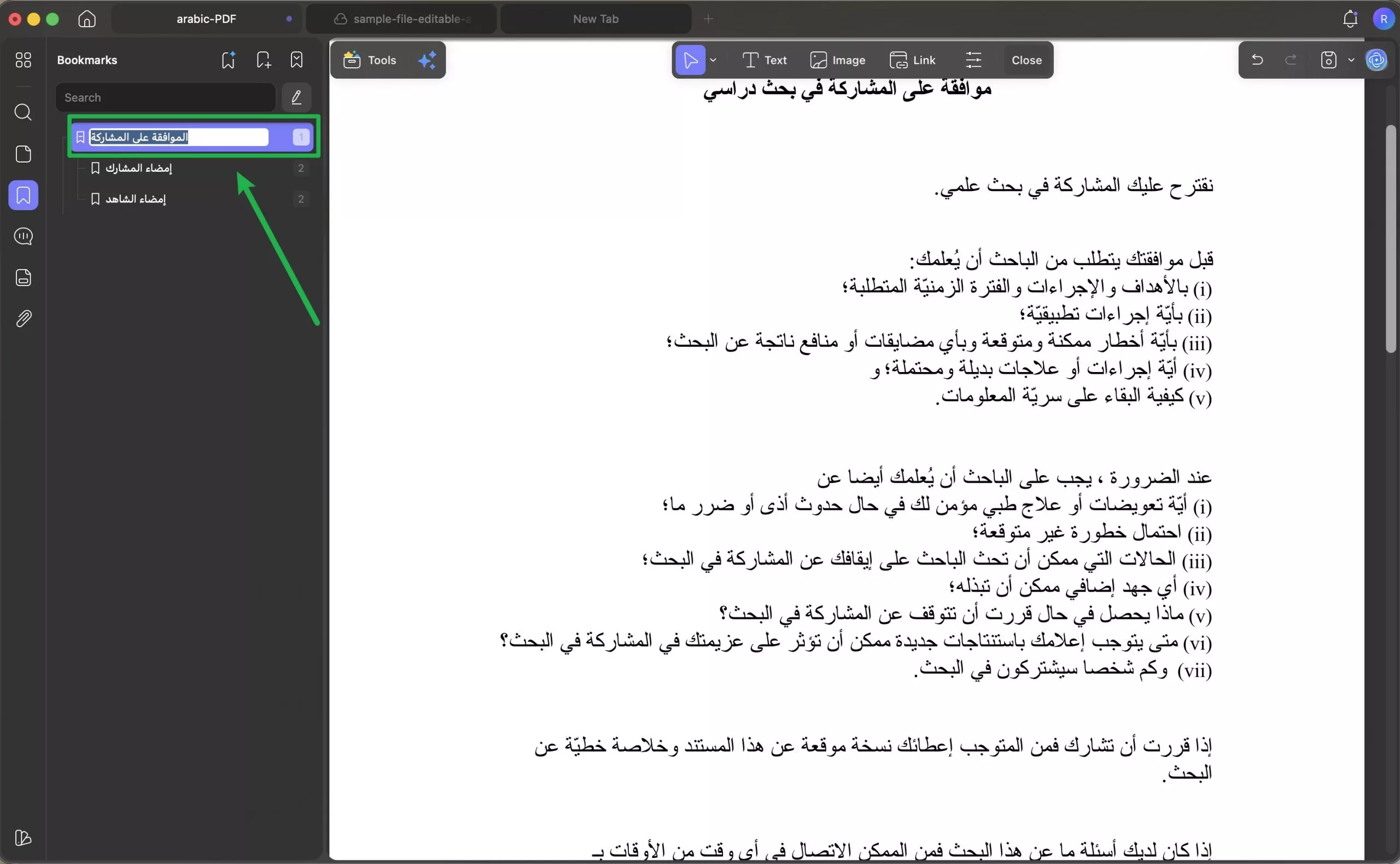Open the selection tool dropdown arrow
The image size is (1400, 864).
click(x=714, y=60)
